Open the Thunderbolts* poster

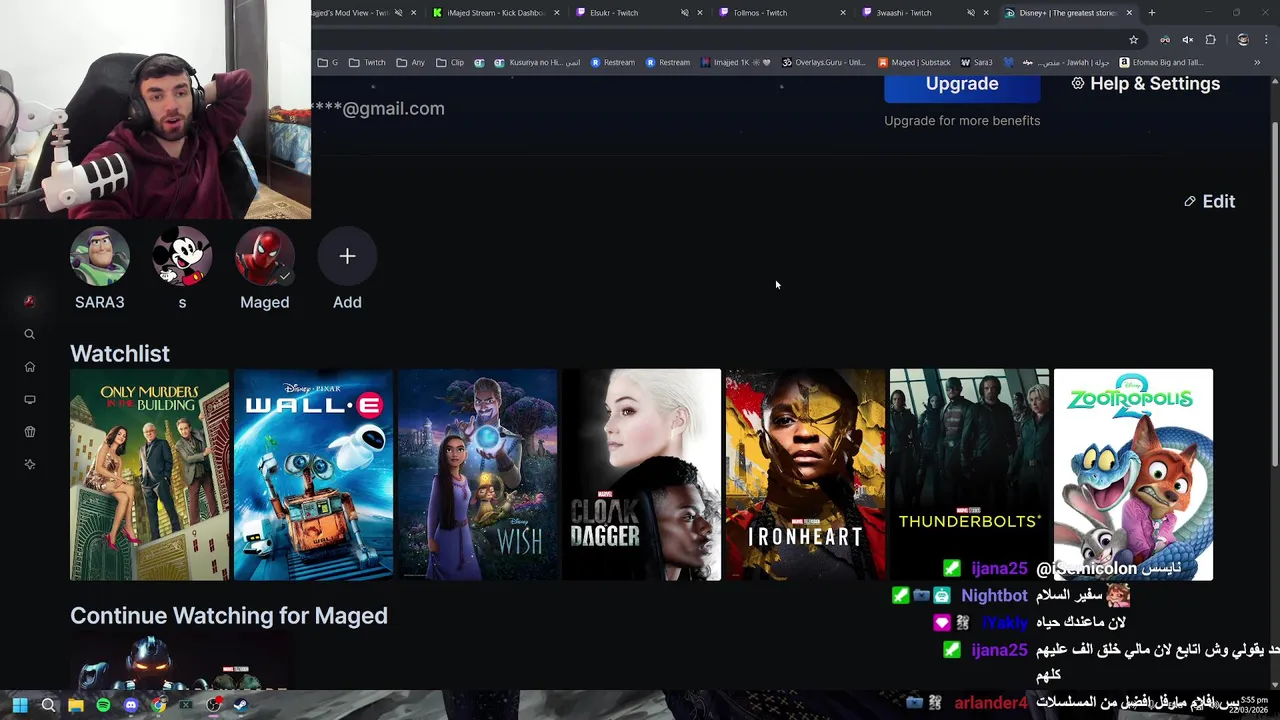pos(969,475)
